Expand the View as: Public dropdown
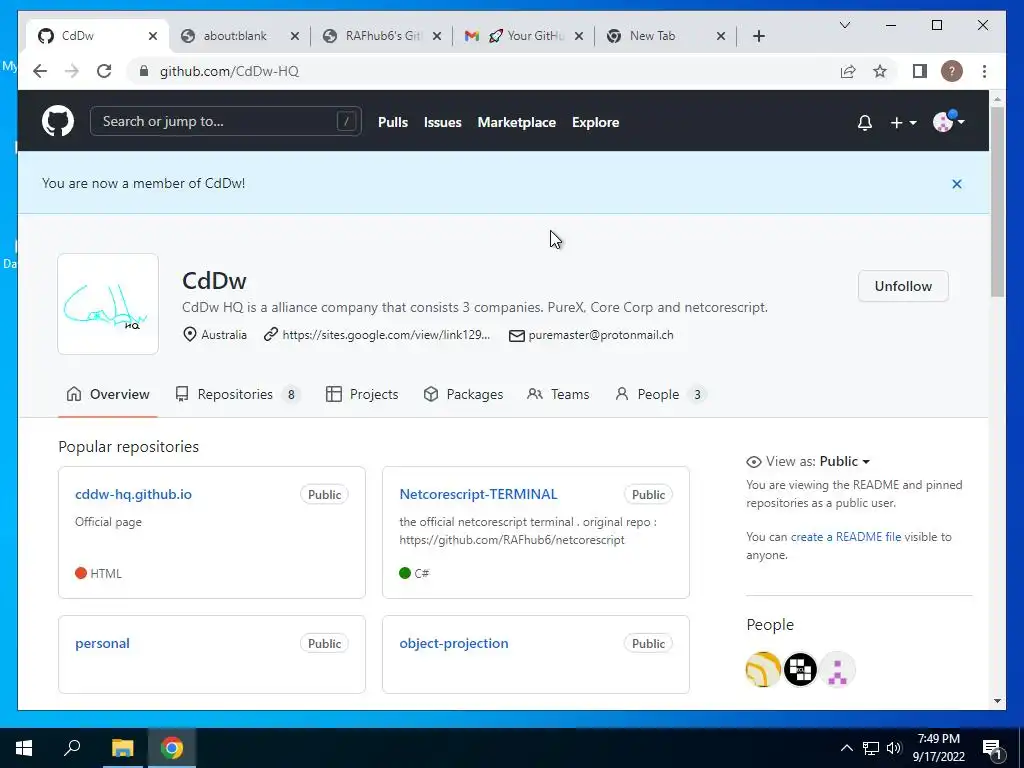This screenshot has height=768, width=1024. point(844,461)
